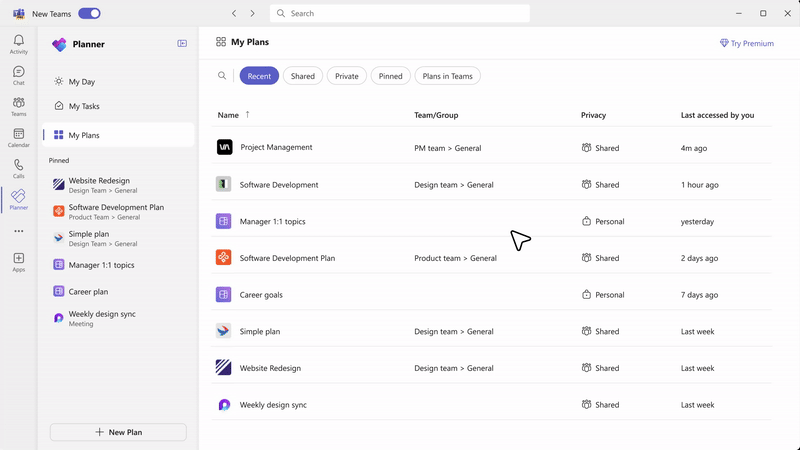The width and height of the screenshot is (800, 450).
Task: Click the My Plans grid icon in header
Action: point(221,42)
